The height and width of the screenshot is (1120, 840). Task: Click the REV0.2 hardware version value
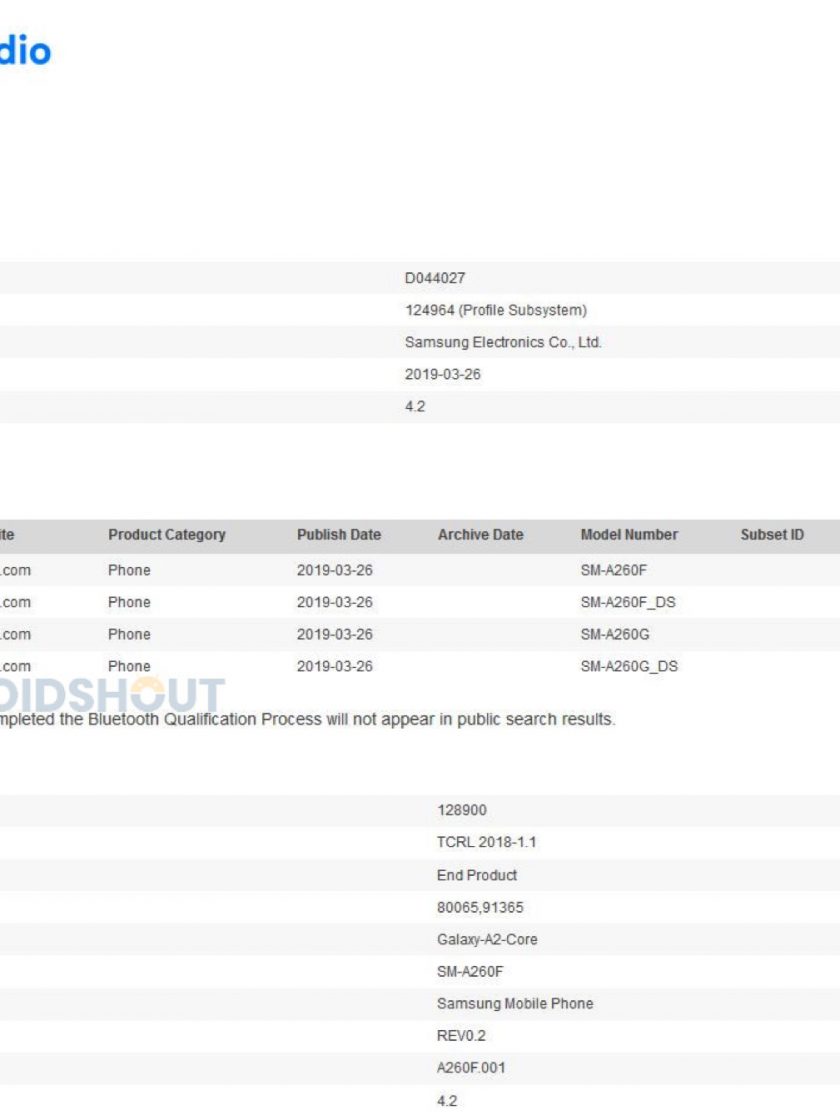coord(460,1035)
